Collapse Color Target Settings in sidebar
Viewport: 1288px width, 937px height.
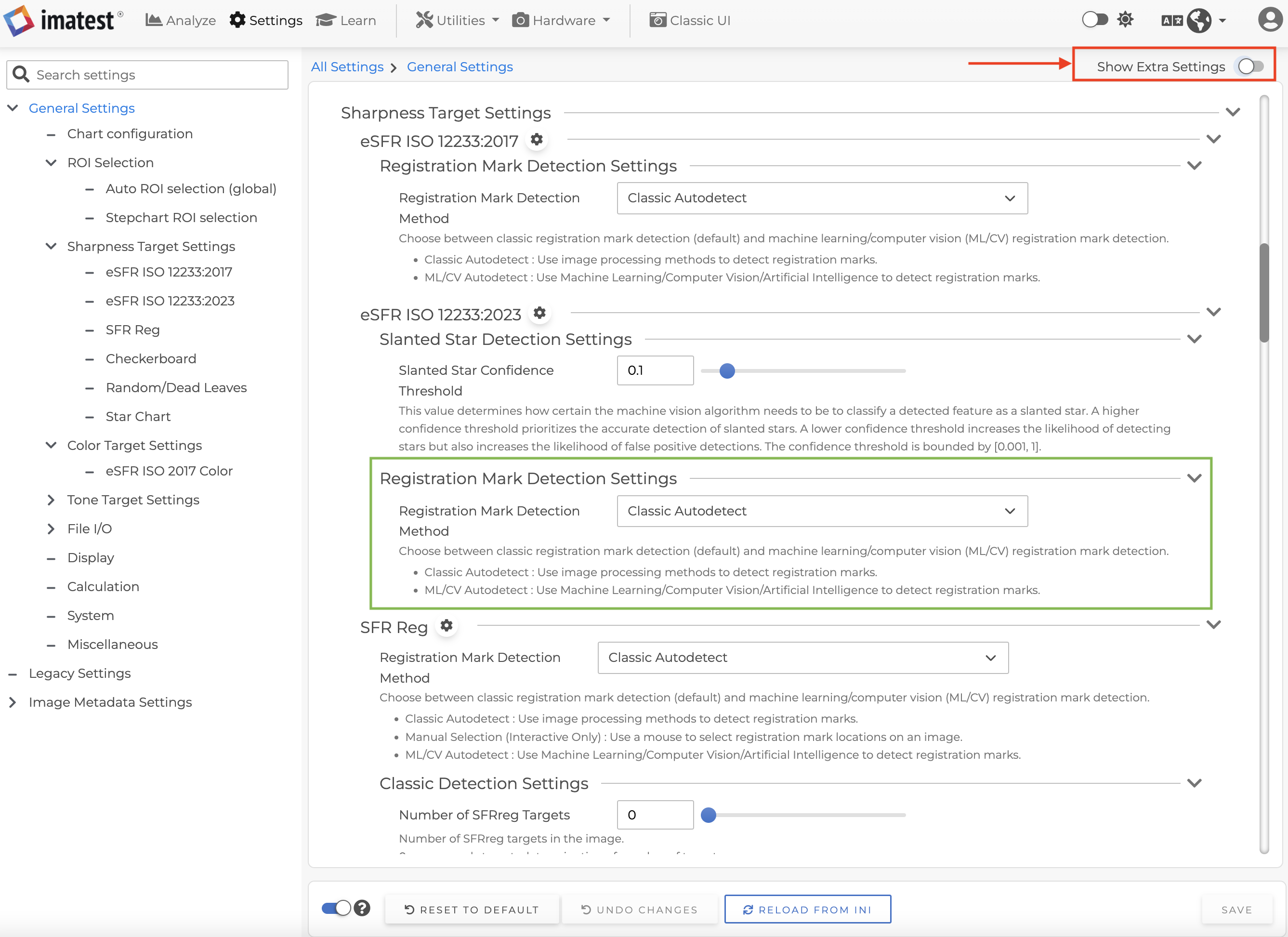51,445
